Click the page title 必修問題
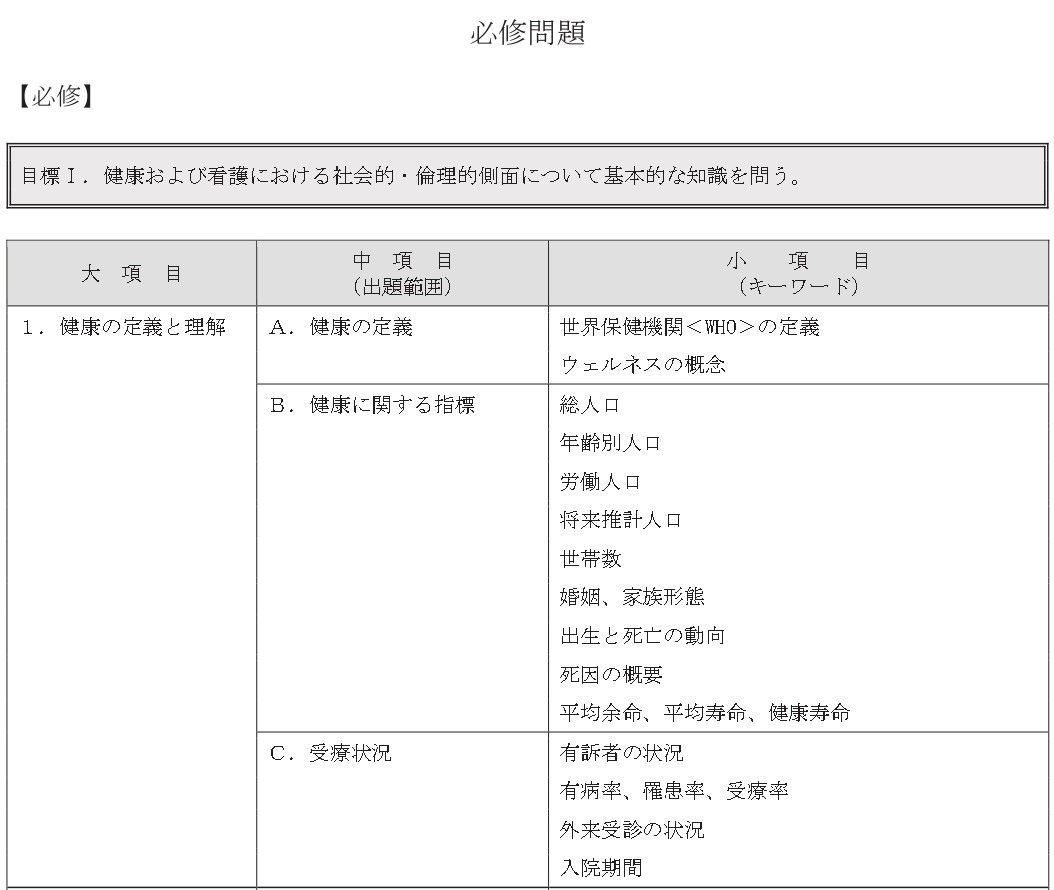Screen dimensions: 1054x890 click(x=528, y=32)
